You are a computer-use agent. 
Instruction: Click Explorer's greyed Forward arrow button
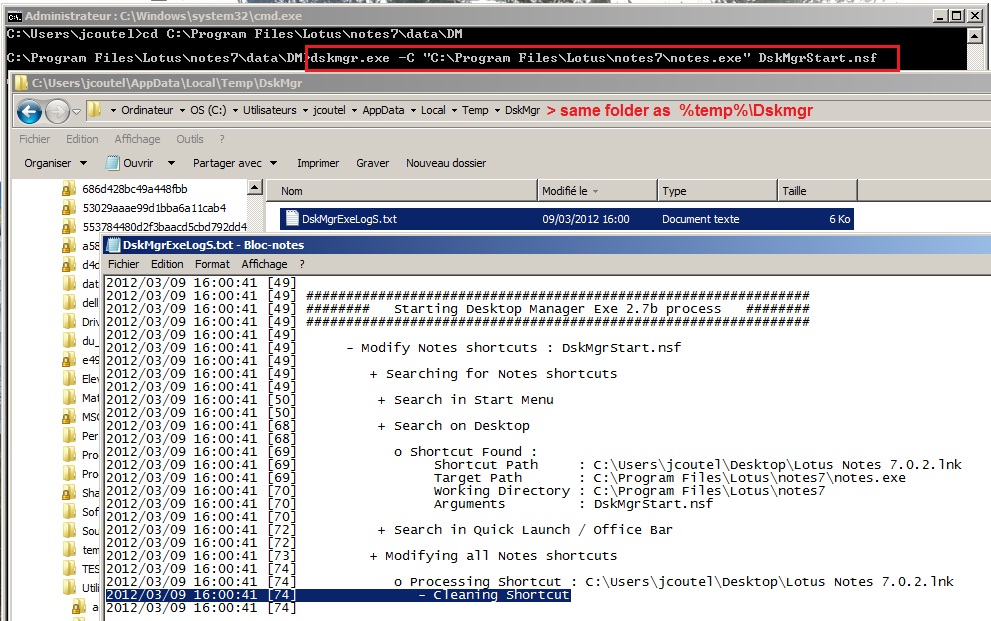(57, 112)
